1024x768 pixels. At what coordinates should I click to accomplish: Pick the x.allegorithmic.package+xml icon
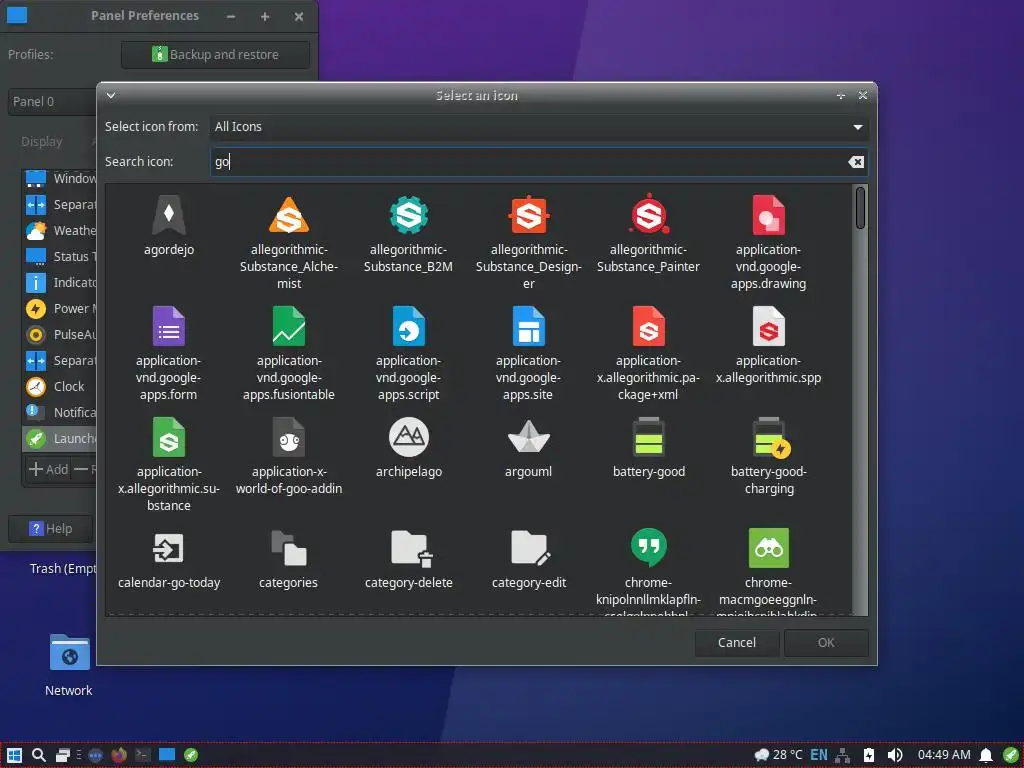(648, 353)
